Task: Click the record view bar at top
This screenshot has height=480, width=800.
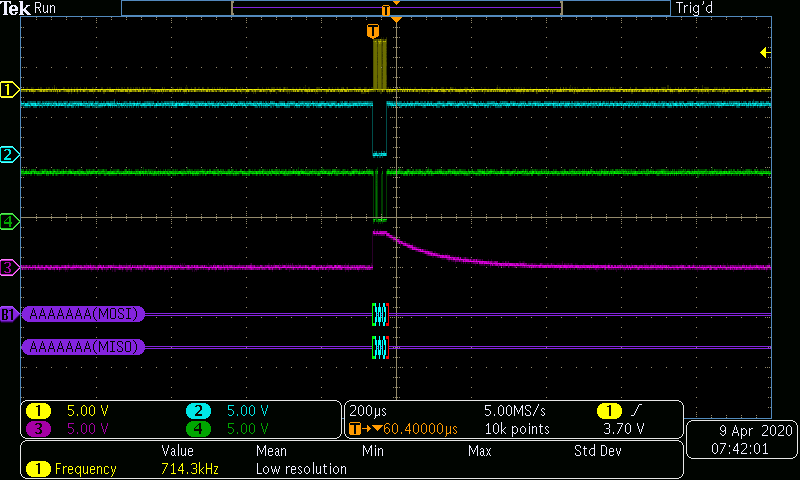Action: coord(396,8)
